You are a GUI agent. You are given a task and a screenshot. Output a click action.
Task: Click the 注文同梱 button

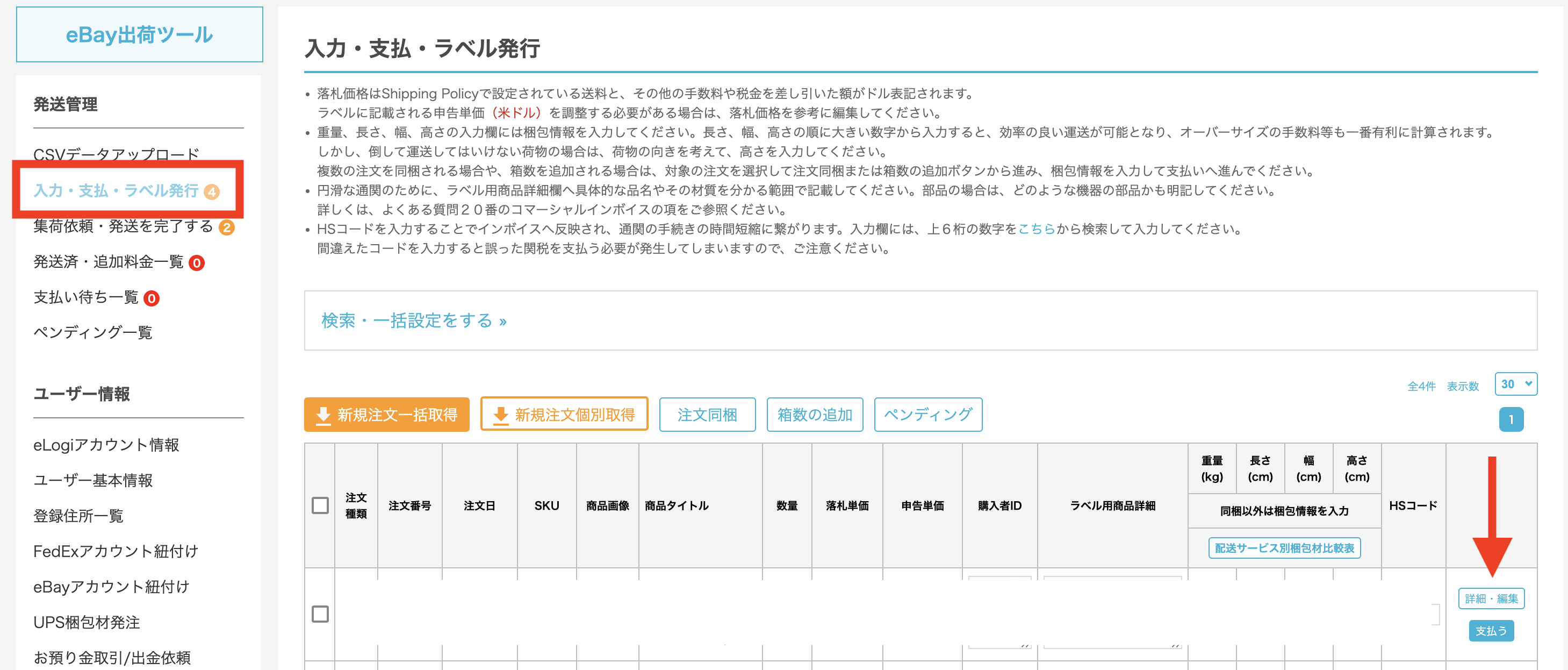tap(707, 415)
